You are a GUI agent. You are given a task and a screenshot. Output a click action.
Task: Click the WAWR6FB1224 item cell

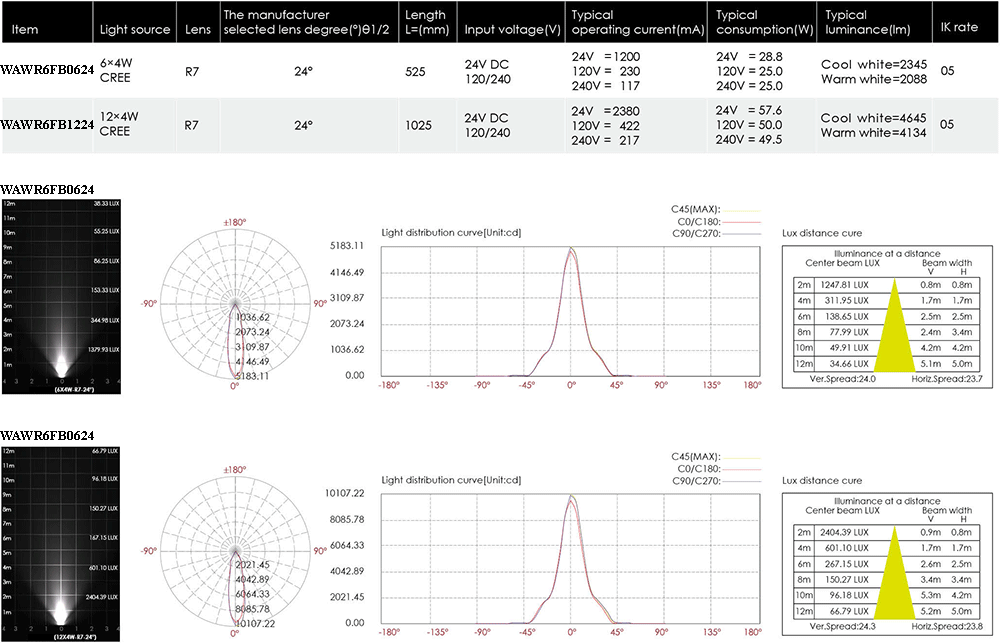(47, 124)
